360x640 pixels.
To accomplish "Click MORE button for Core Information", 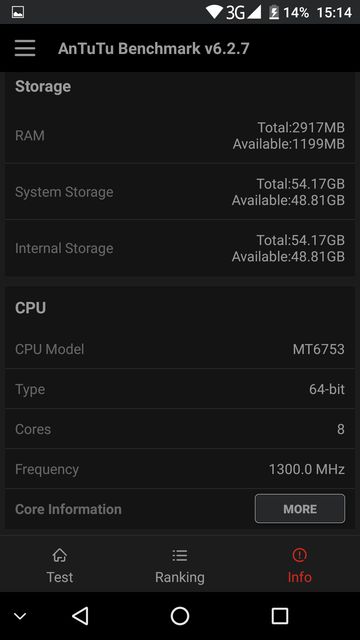I will click(300, 509).
